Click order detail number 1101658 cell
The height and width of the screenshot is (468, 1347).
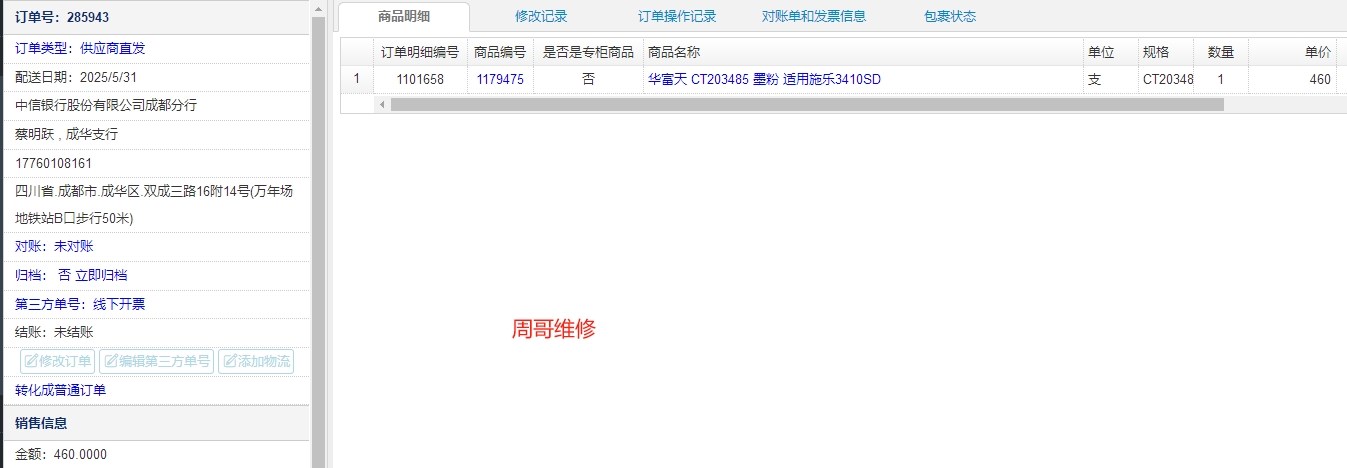(x=420, y=80)
